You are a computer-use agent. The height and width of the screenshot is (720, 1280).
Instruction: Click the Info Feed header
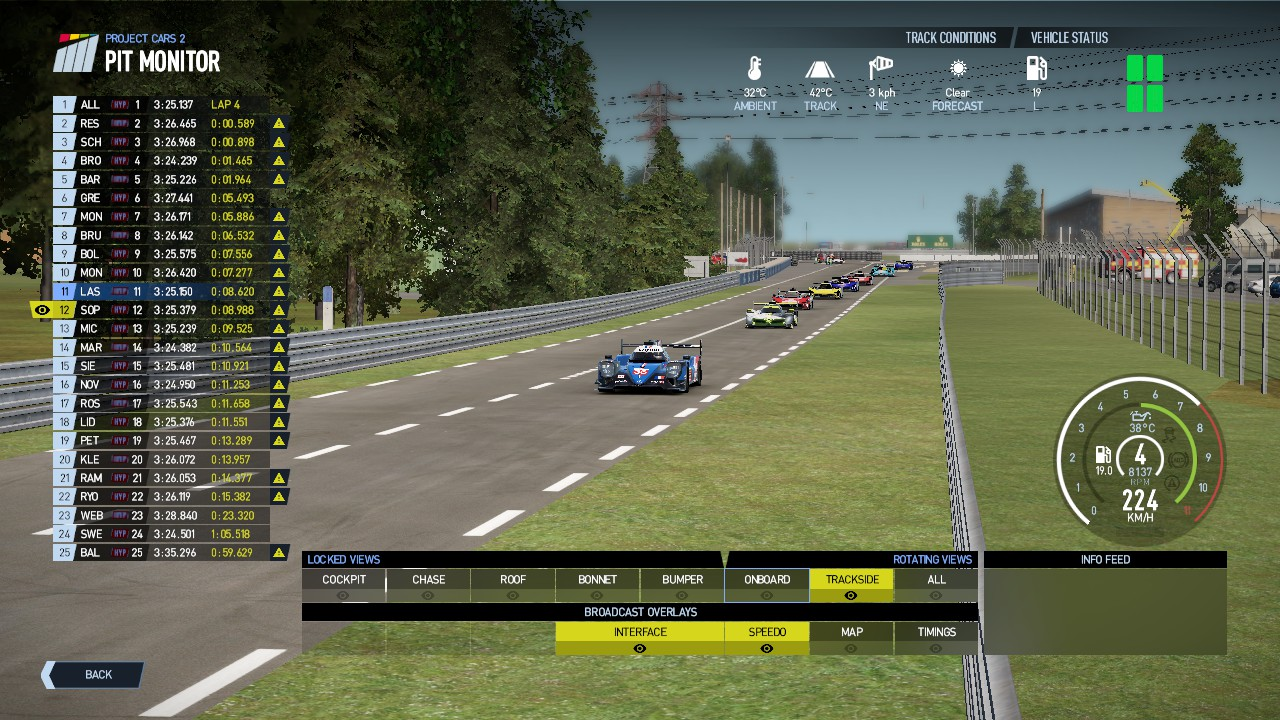(1105, 560)
